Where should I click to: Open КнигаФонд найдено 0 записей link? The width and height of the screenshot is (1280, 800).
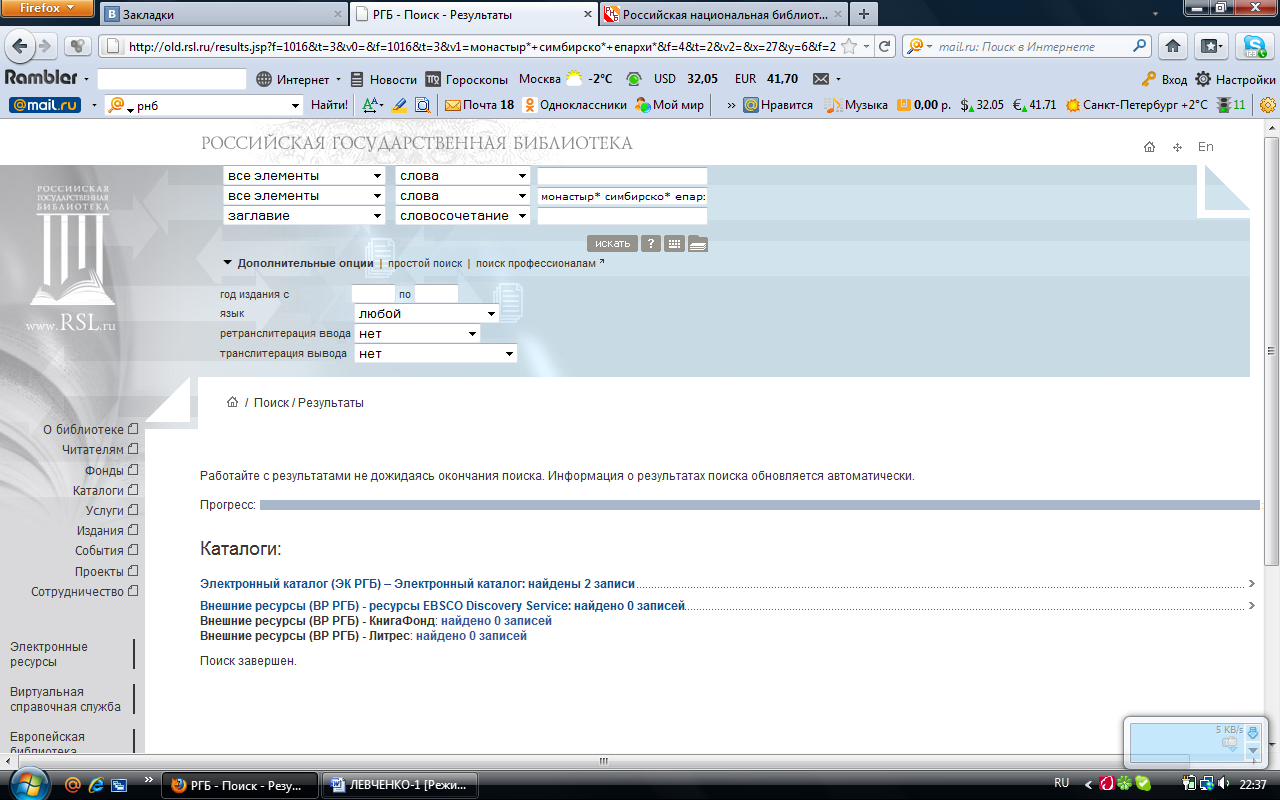point(496,621)
